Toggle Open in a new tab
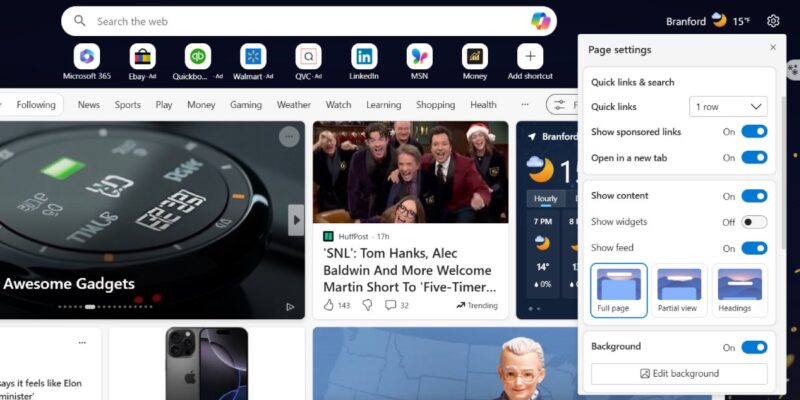This screenshot has width=800, height=400. 754,158
